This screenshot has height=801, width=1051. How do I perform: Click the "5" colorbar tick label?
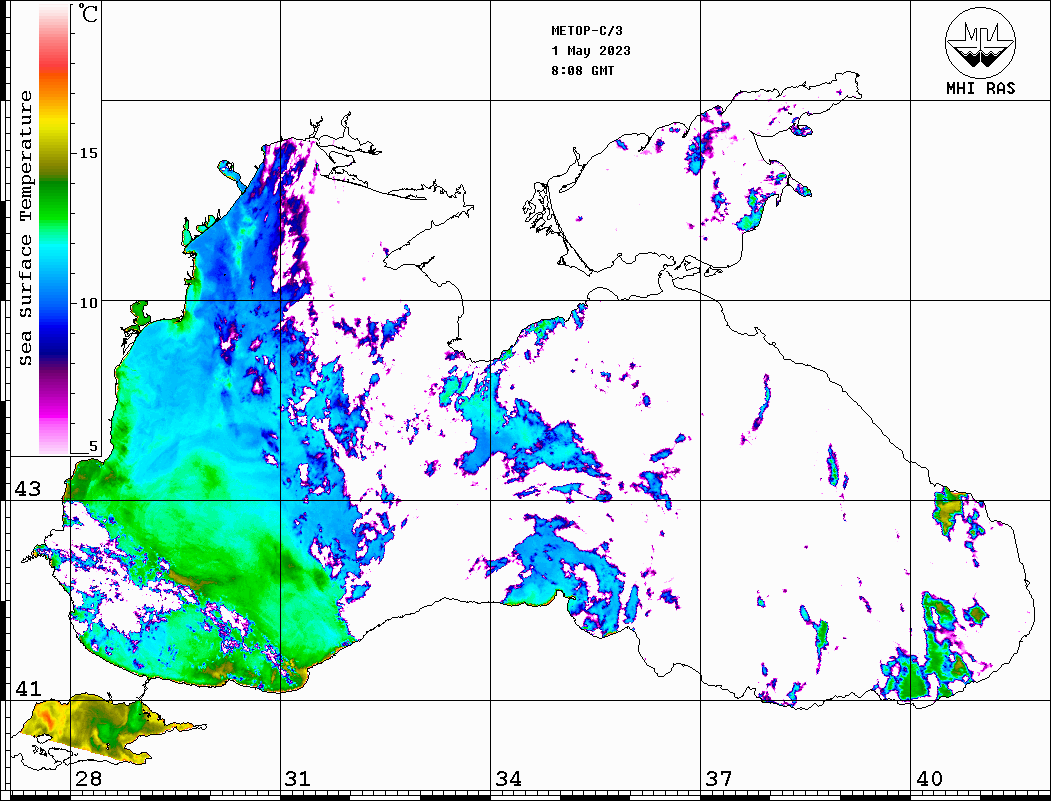[93, 446]
